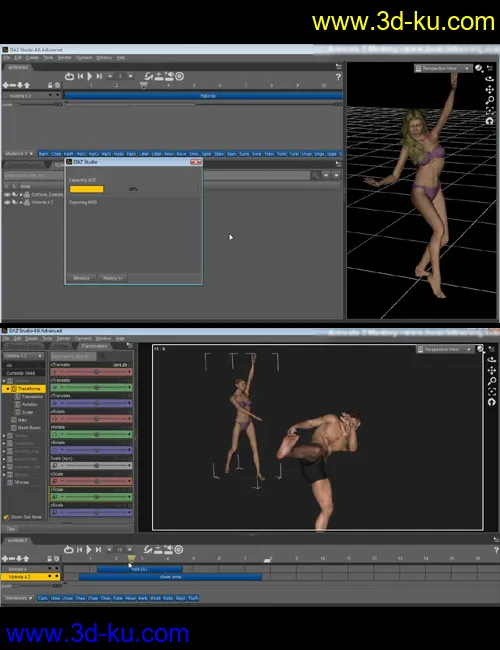Screen dimensions: 500x650
Task: Add track plus icon in upper aniMate2
Action: pyautogui.click(x=5, y=85)
